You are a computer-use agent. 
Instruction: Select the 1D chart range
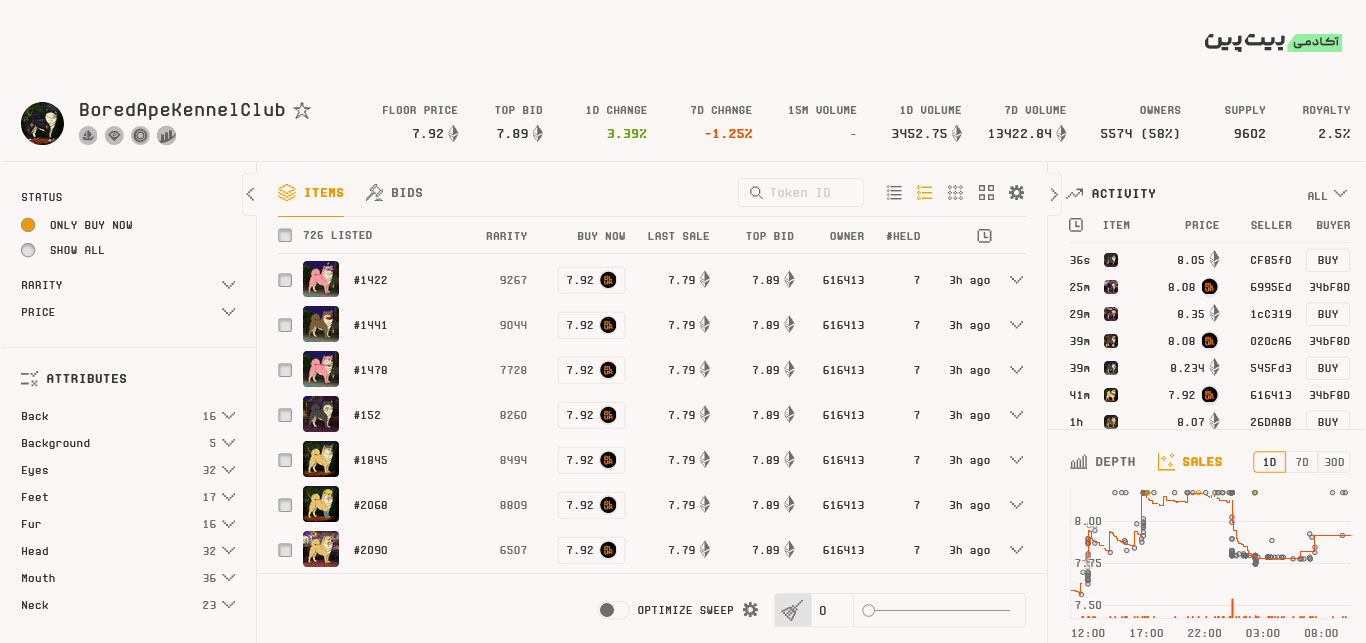(1269, 462)
